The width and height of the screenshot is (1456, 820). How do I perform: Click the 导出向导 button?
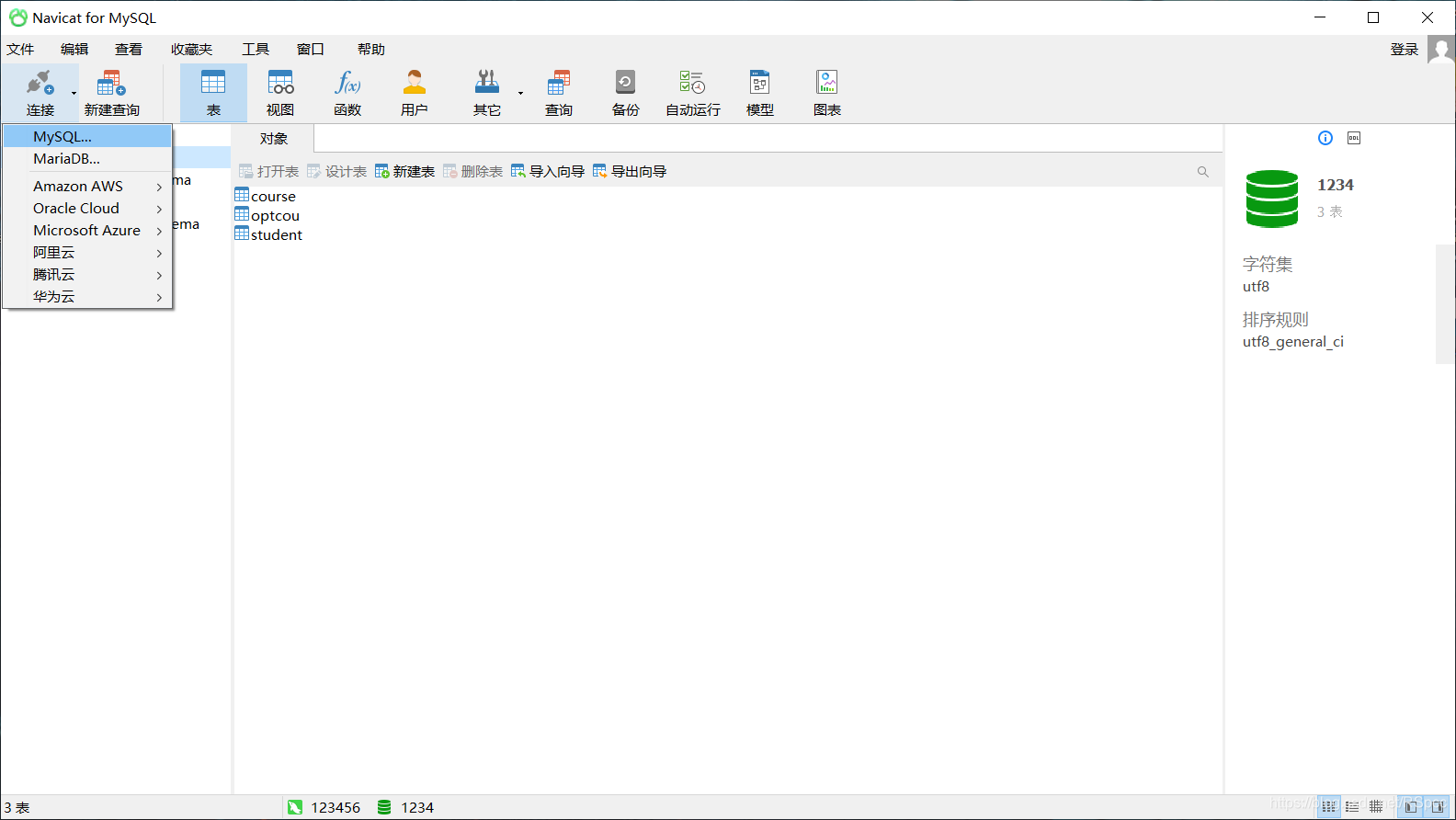coord(630,172)
